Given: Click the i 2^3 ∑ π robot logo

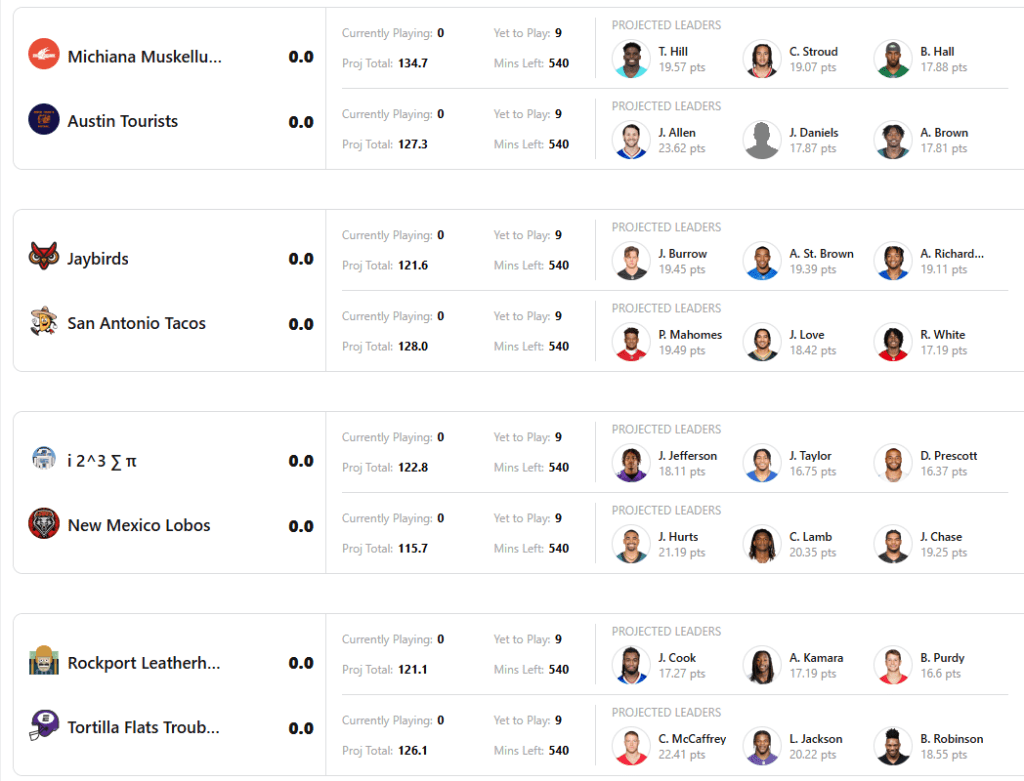Looking at the screenshot, I should click(x=44, y=459).
